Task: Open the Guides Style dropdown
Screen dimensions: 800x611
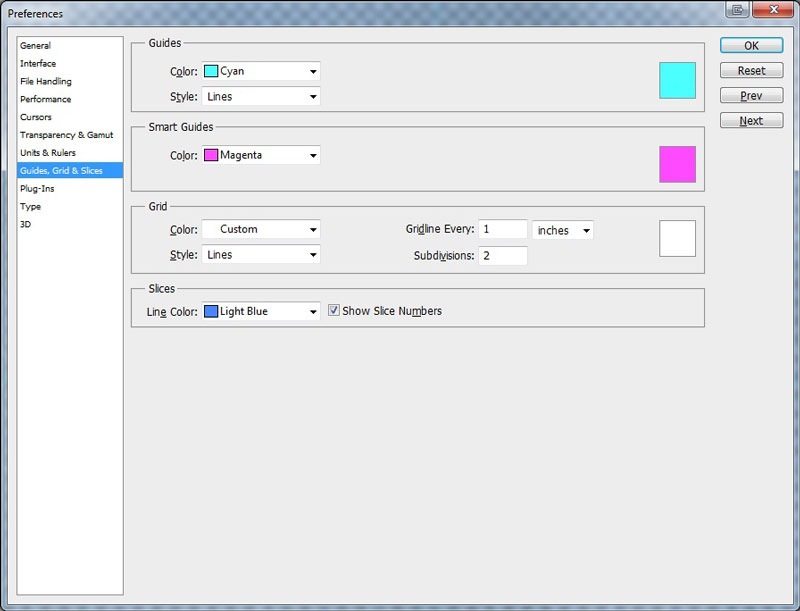Action: tap(261, 97)
